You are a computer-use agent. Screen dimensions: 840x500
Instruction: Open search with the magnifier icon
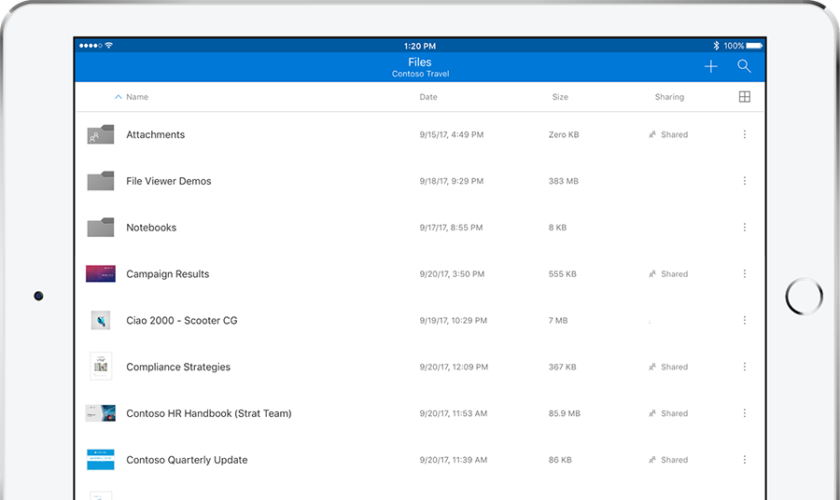[x=744, y=67]
